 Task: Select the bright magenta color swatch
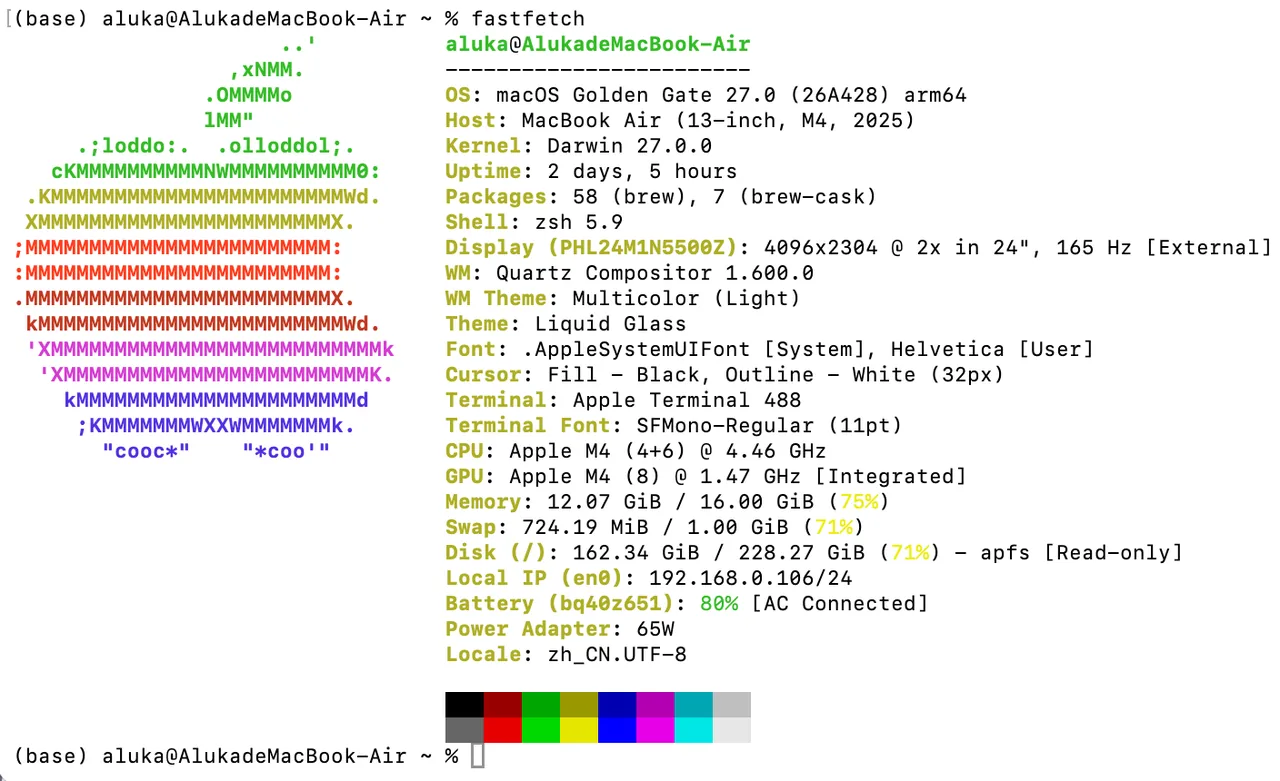pos(655,730)
